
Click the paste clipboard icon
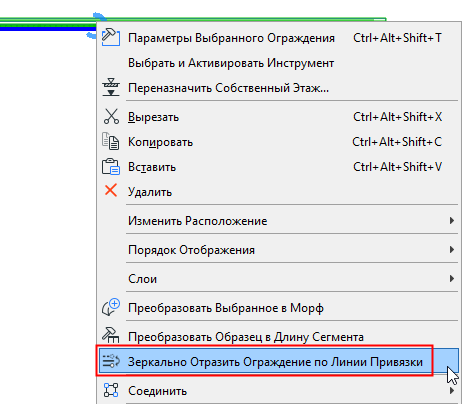[111, 167]
